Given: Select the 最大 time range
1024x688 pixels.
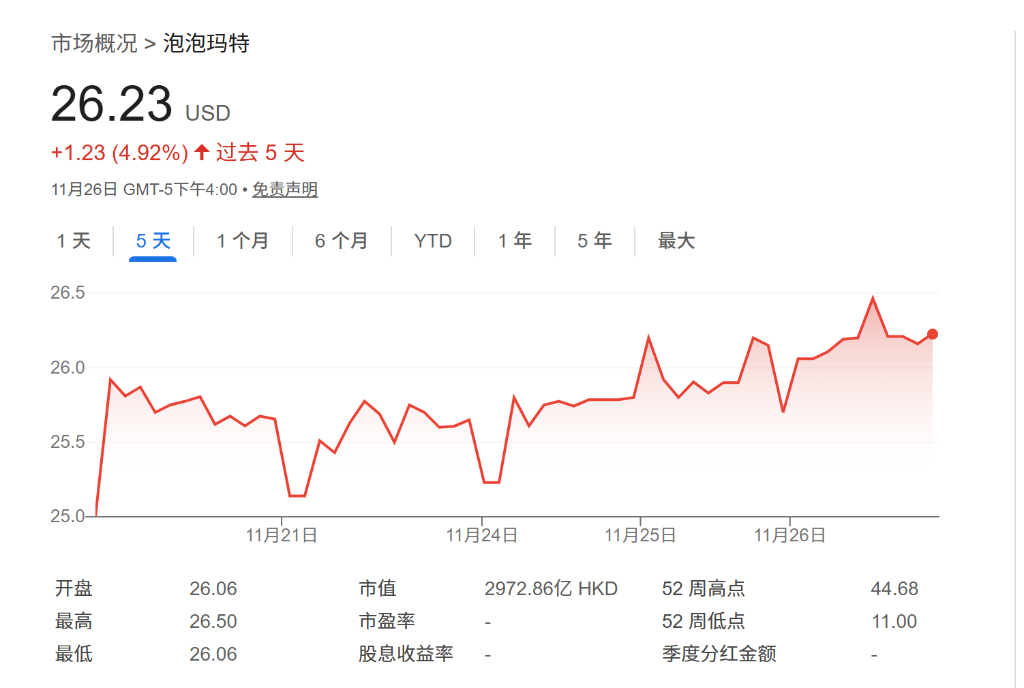Looking at the screenshot, I should click(x=676, y=240).
